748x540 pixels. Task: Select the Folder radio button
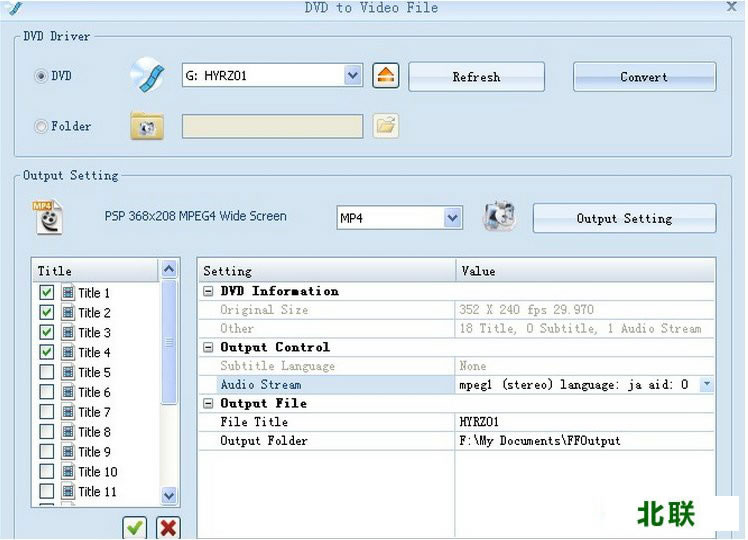(41, 127)
